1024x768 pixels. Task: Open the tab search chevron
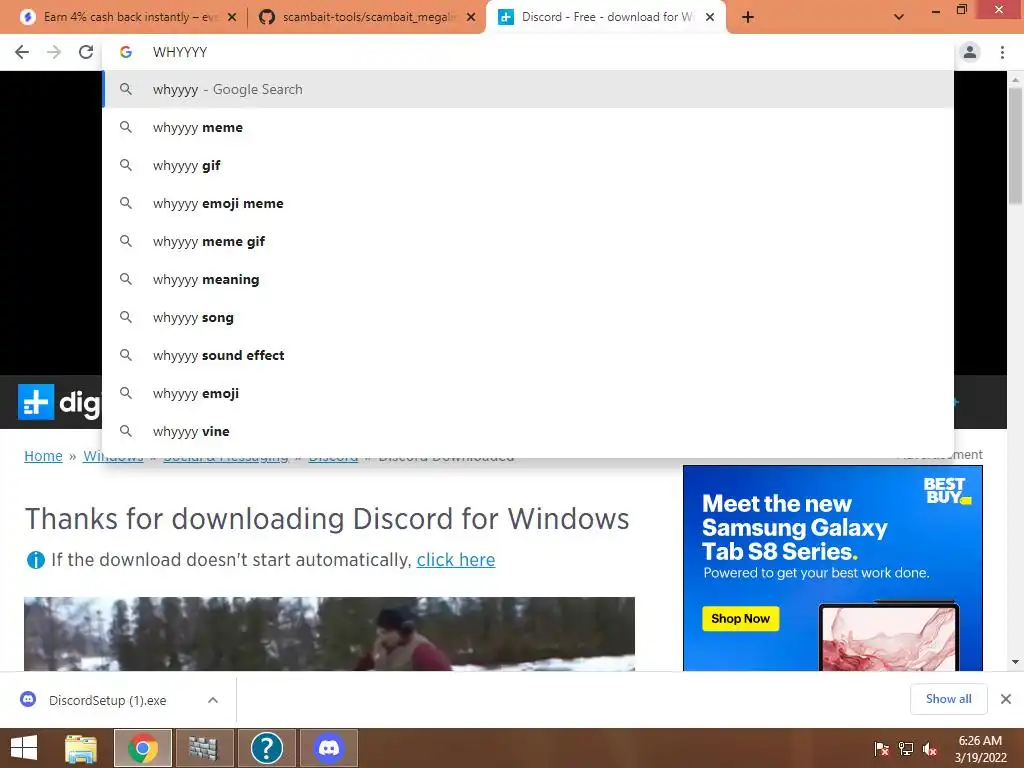coord(899,17)
